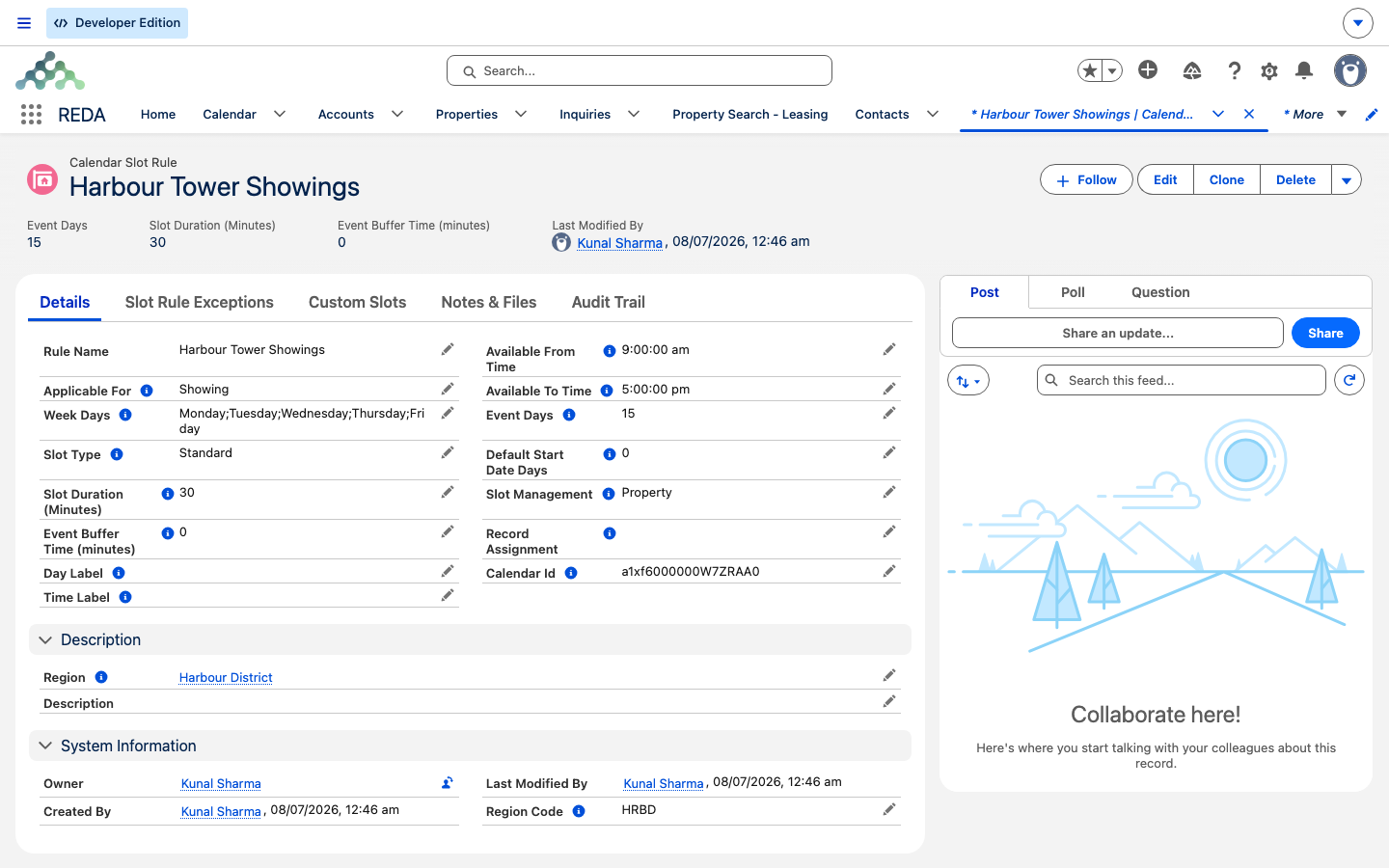This screenshot has height=868, width=1389.
Task: Click the Delete button
Action: 1295,180
